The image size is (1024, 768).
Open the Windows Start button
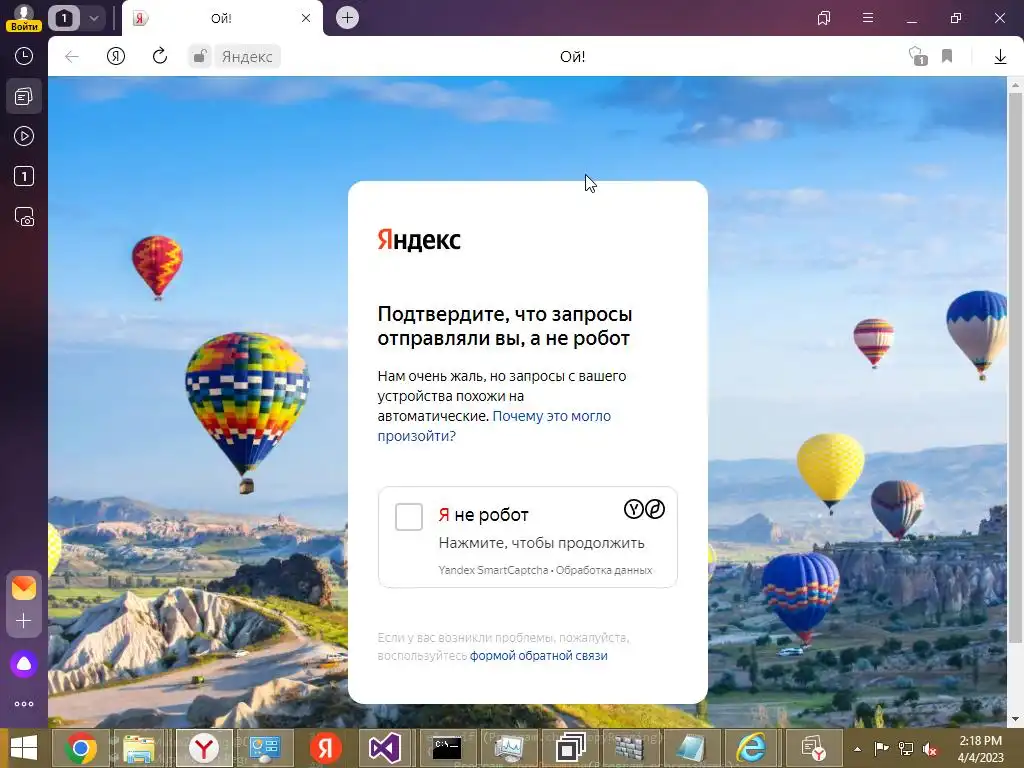[24, 748]
